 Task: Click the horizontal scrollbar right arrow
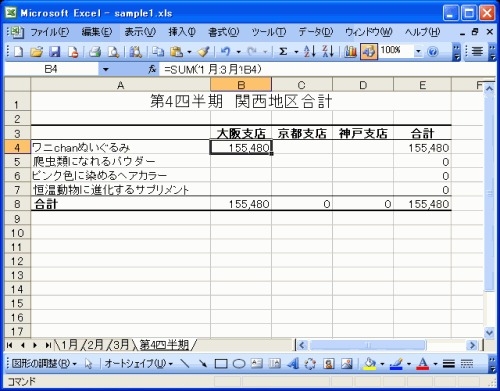click(x=472, y=345)
